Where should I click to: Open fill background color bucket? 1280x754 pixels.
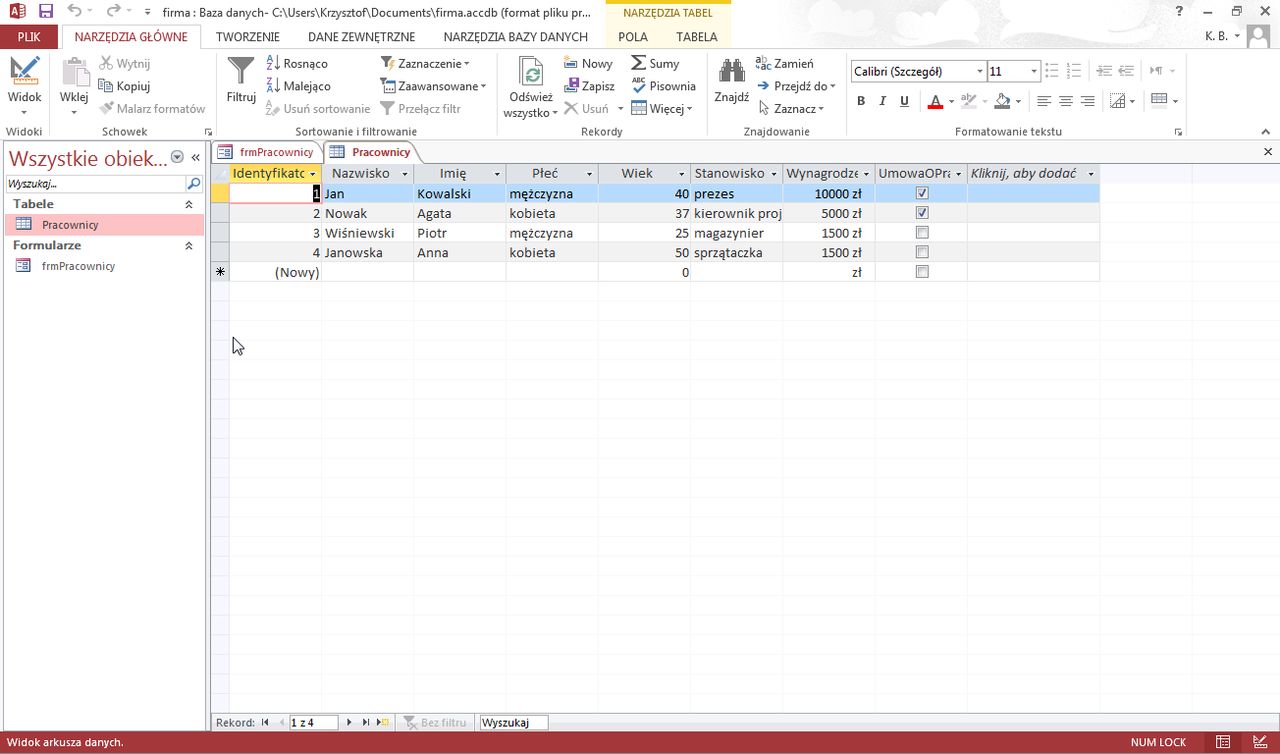point(1002,101)
